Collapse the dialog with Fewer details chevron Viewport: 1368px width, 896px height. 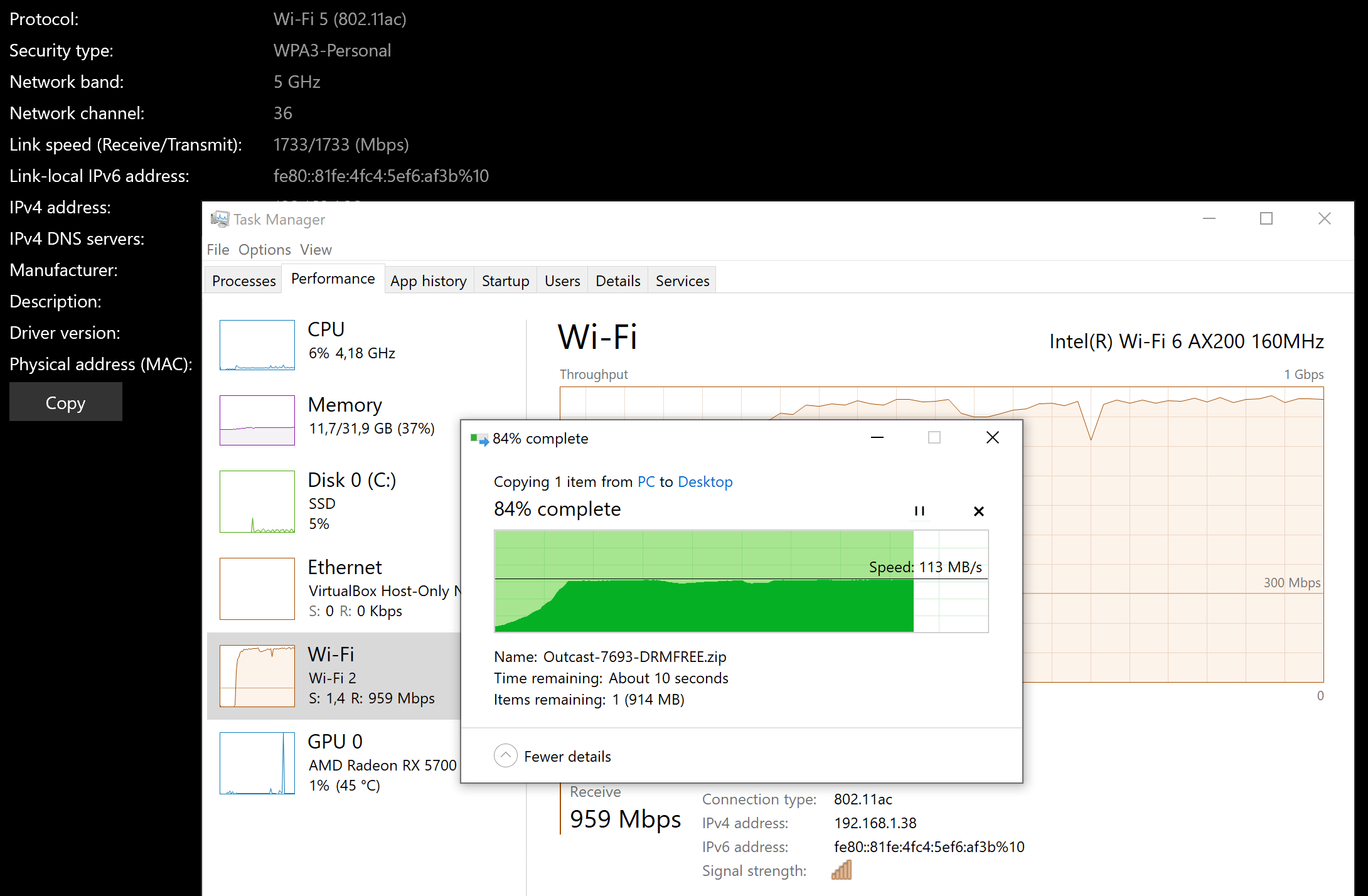point(506,756)
